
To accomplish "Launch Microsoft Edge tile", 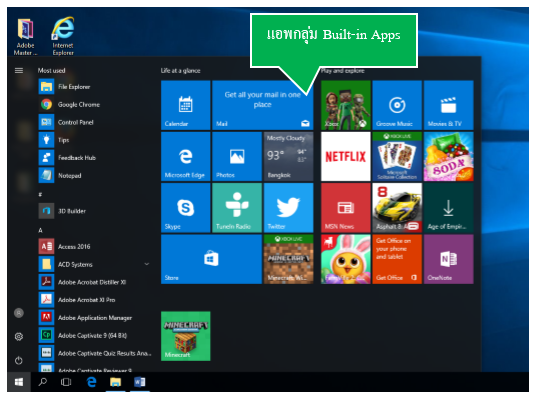I will (x=186, y=156).
